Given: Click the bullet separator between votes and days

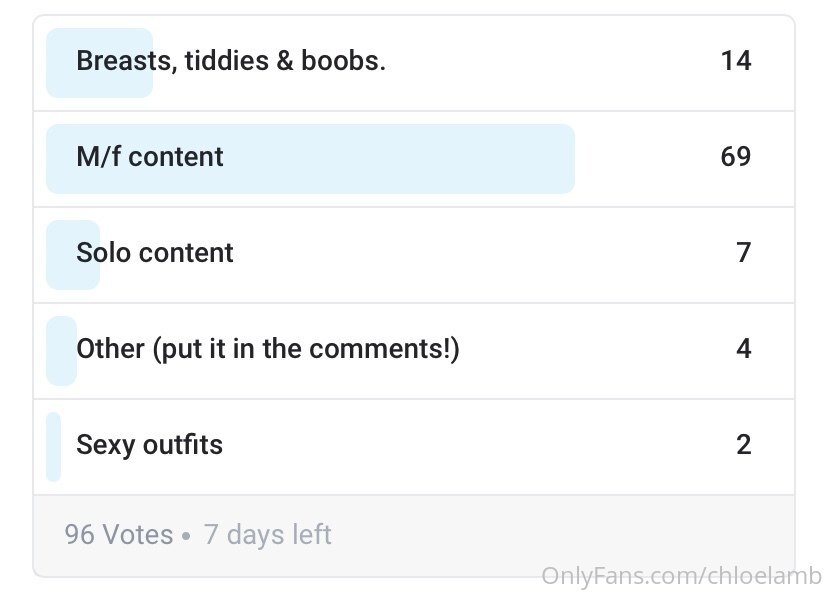Looking at the screenshot, I should tap(186, 536).
